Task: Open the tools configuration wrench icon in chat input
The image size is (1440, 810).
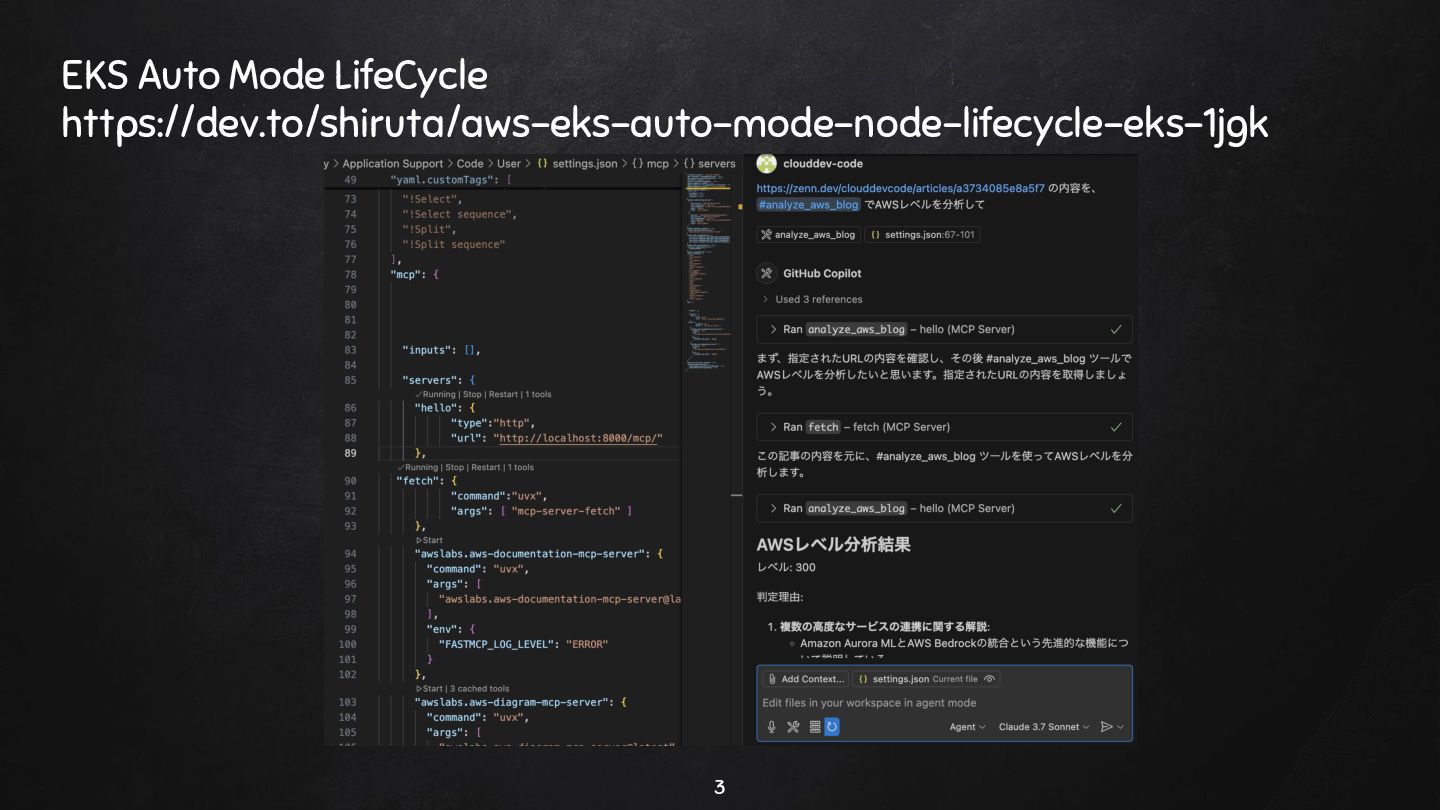Action: 793,727
